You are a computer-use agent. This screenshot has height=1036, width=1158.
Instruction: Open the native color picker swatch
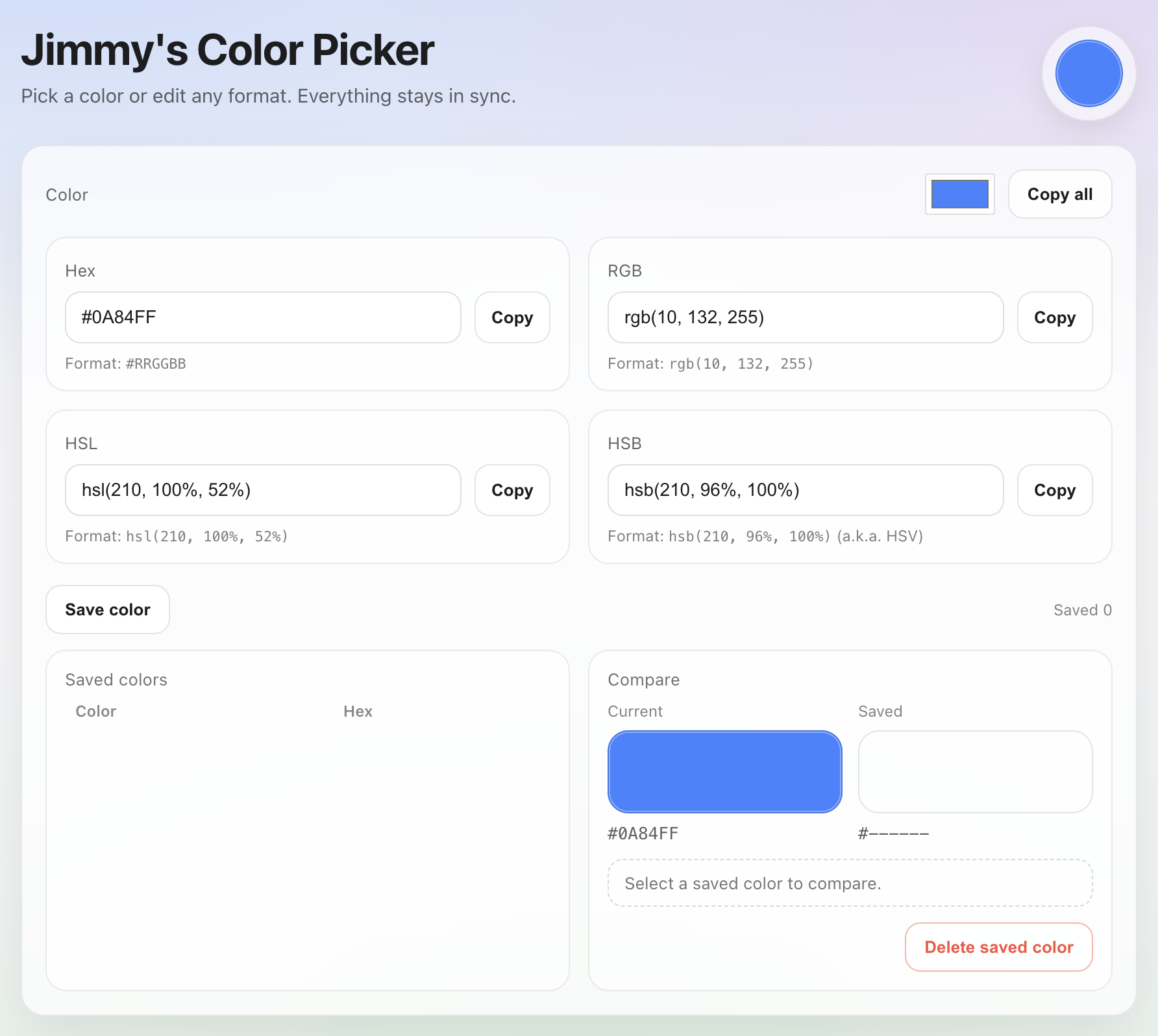(x=960, y=194)
